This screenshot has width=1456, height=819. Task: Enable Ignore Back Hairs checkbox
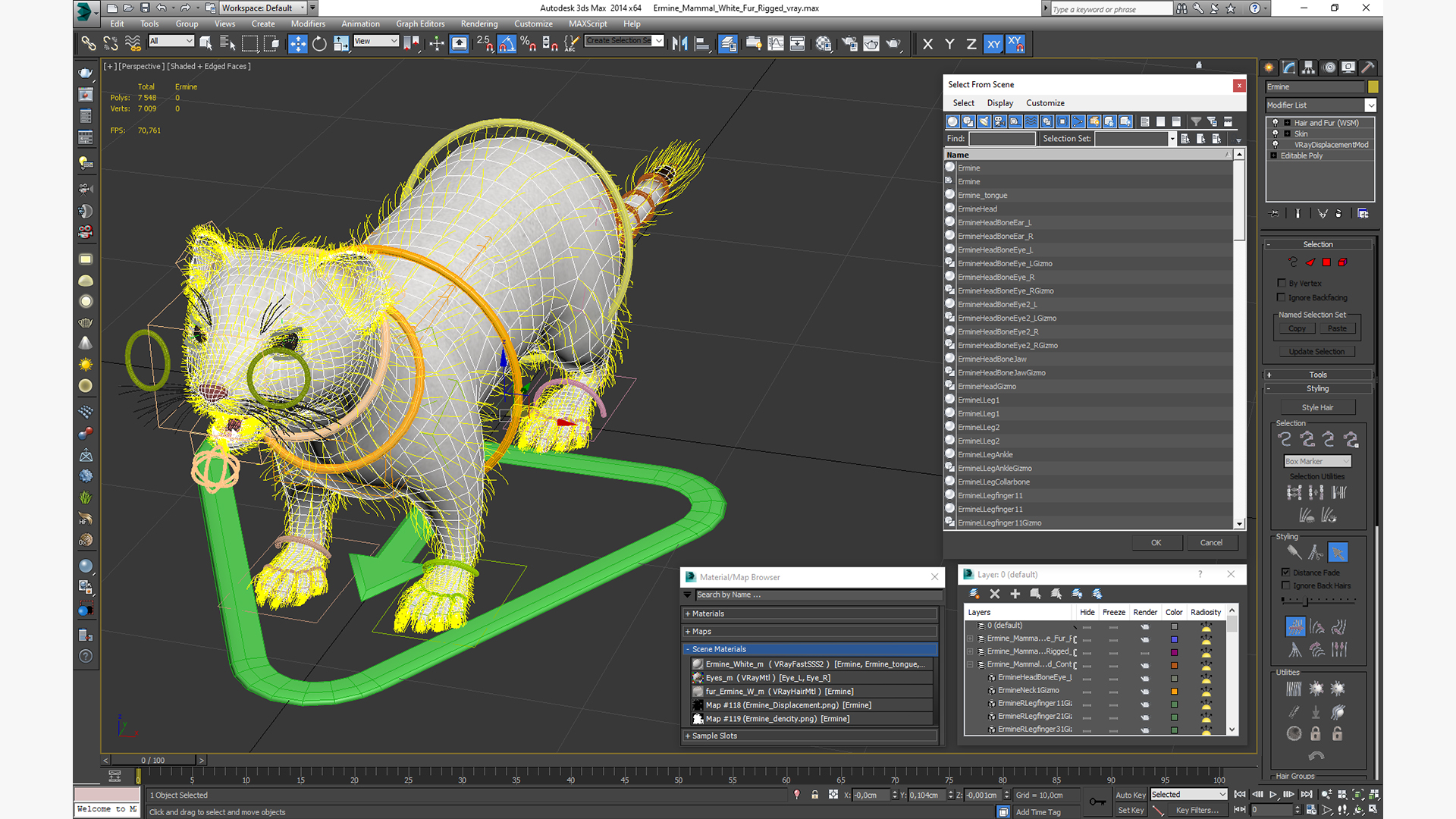(x=1286, y=585)
